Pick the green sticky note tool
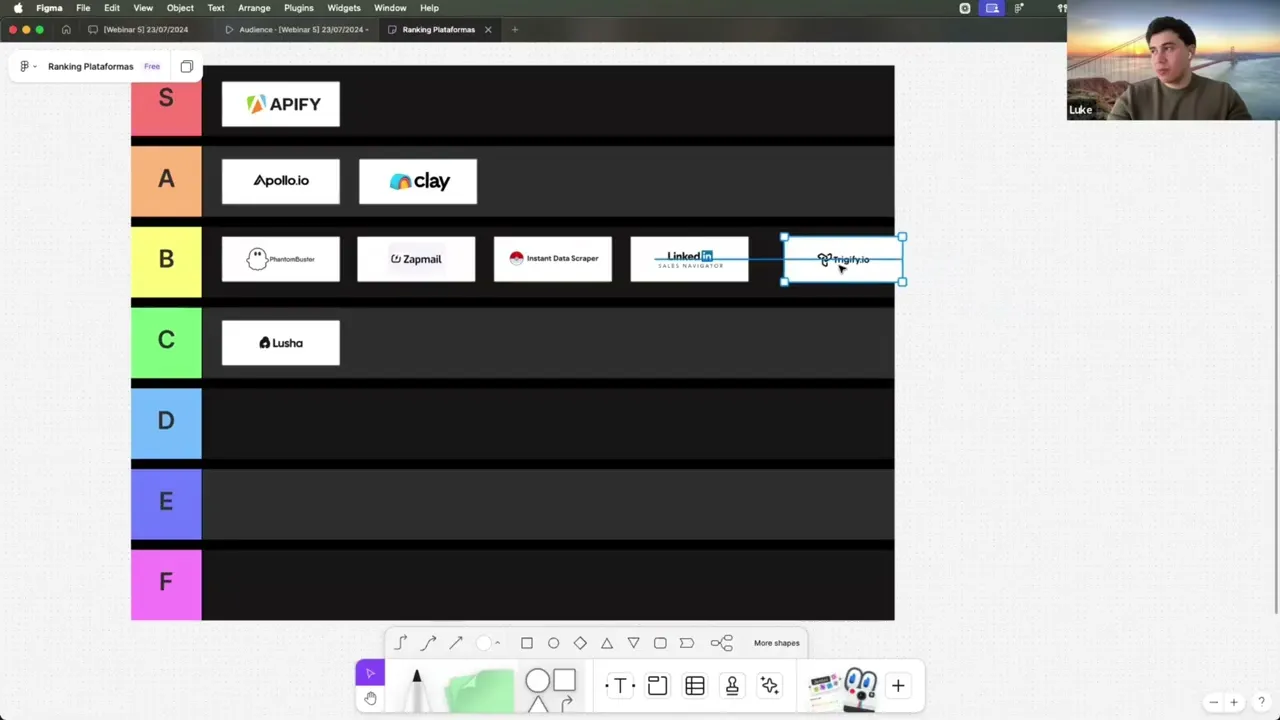This screenshot has width=1280, height=720. point(481,692)
